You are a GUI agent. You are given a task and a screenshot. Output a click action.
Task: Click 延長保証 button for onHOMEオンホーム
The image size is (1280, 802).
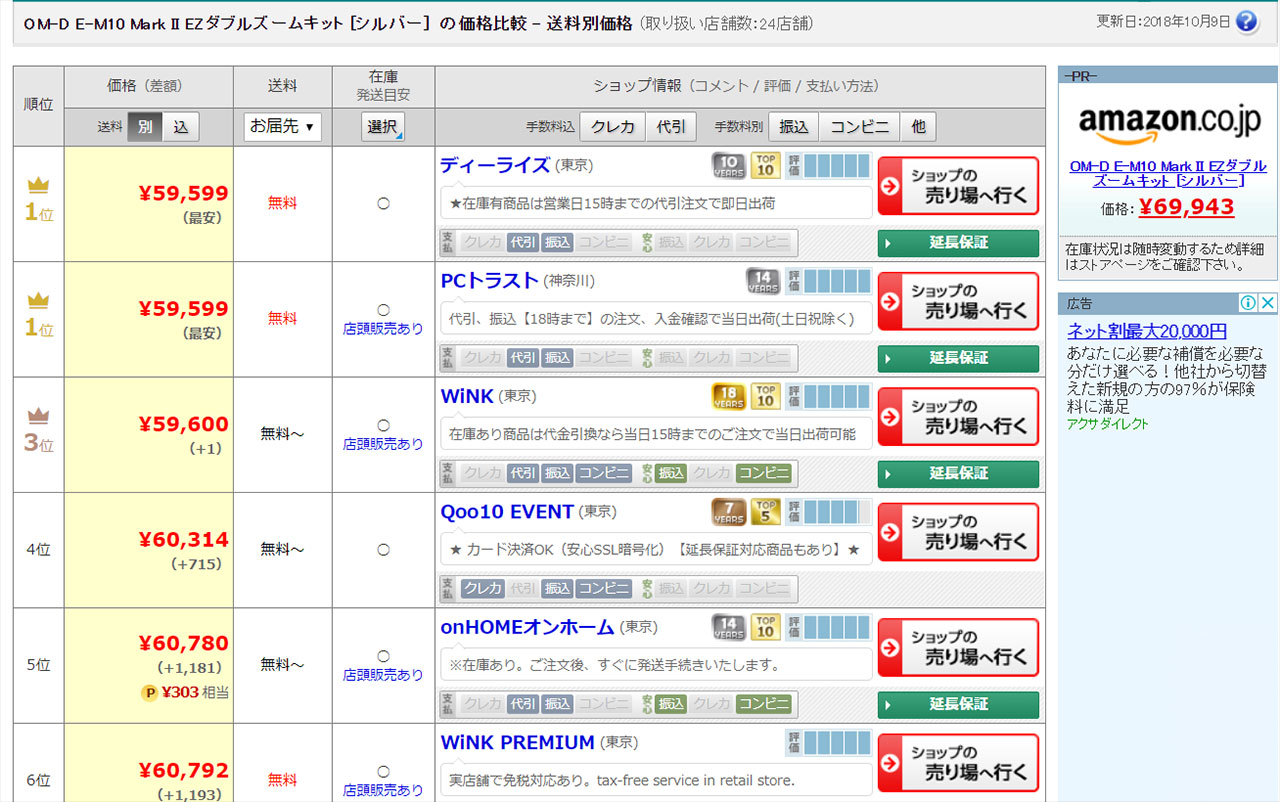point(958,705)
